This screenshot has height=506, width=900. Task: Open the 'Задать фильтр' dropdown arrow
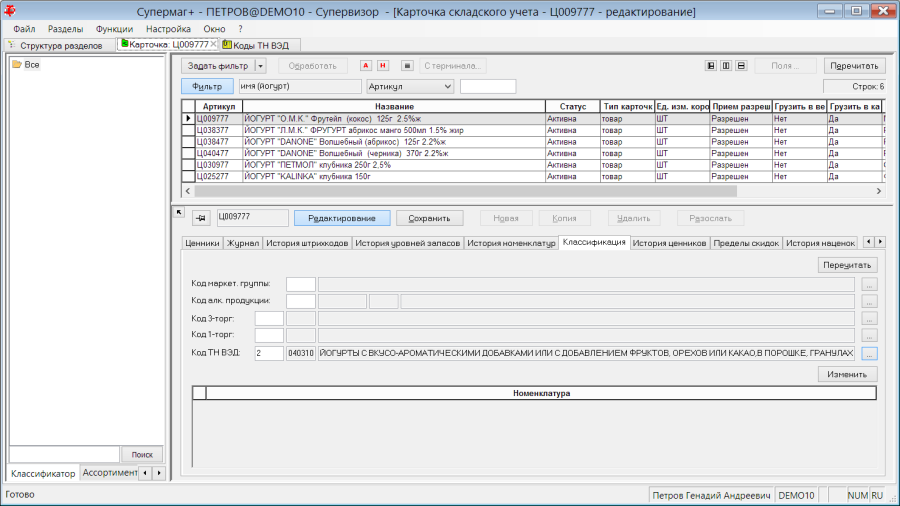click(260, 66)
